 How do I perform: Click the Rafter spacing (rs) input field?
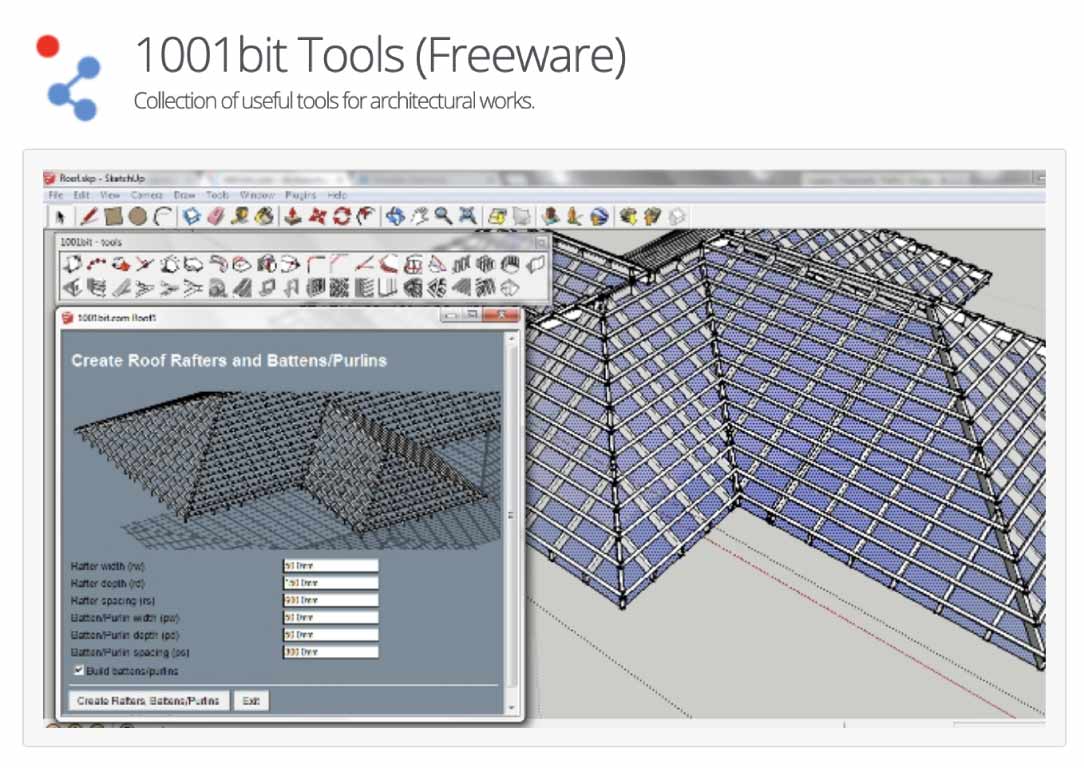tap(330, 600)
